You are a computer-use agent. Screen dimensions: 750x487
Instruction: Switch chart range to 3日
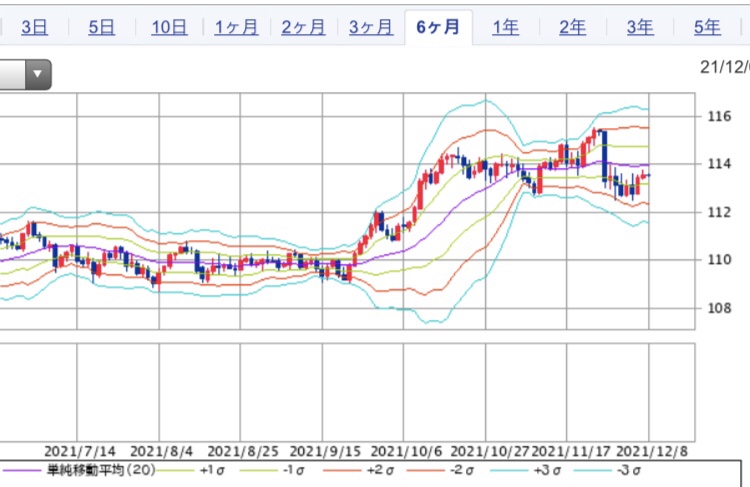click(x=34, y=28)
